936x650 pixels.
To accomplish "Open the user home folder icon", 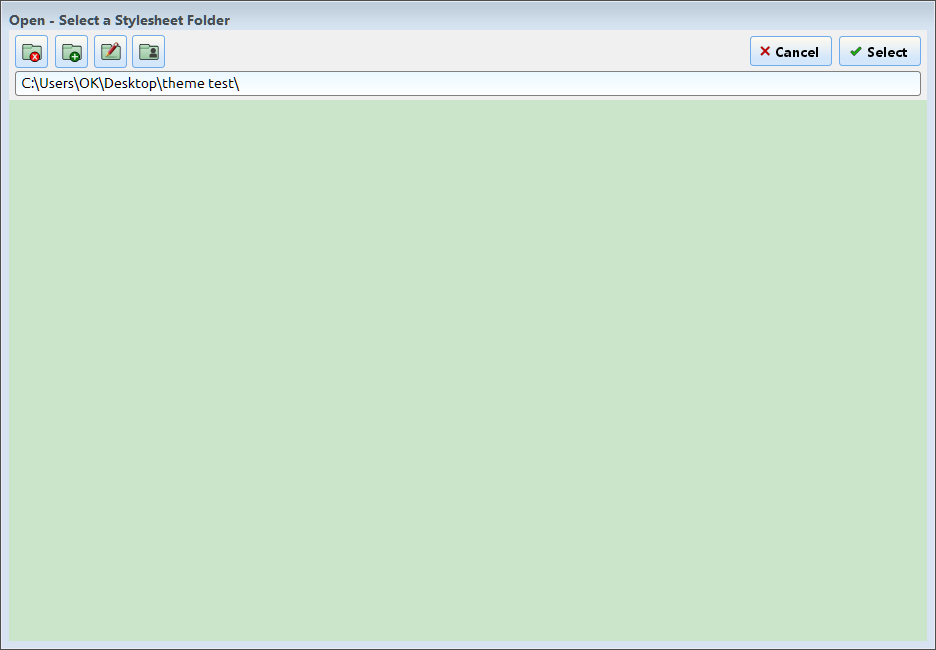I will [148, 52].
